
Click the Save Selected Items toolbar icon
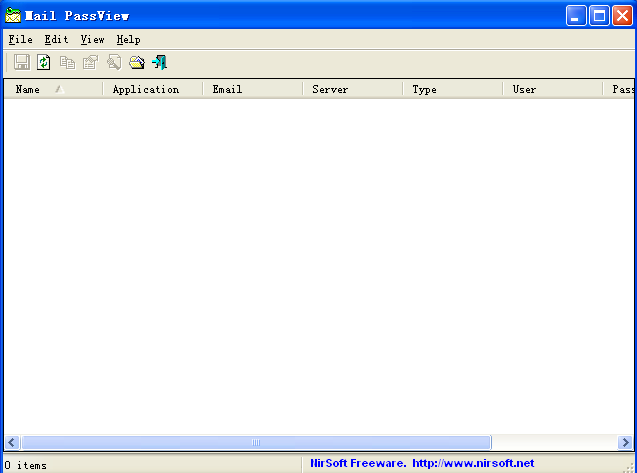pyautogui.click(x=22, y=62)
